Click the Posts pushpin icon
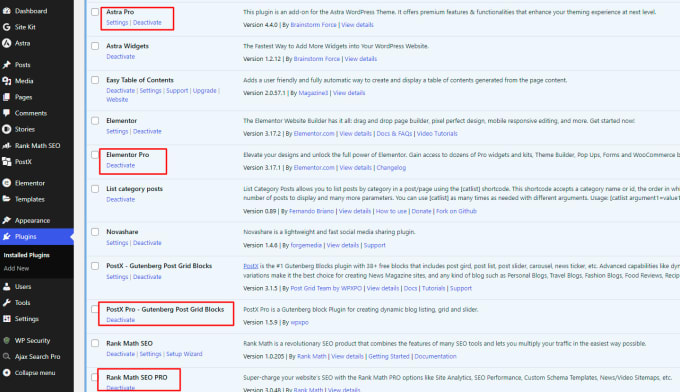Screen dimensions: 680x392 tap(7, 65)
